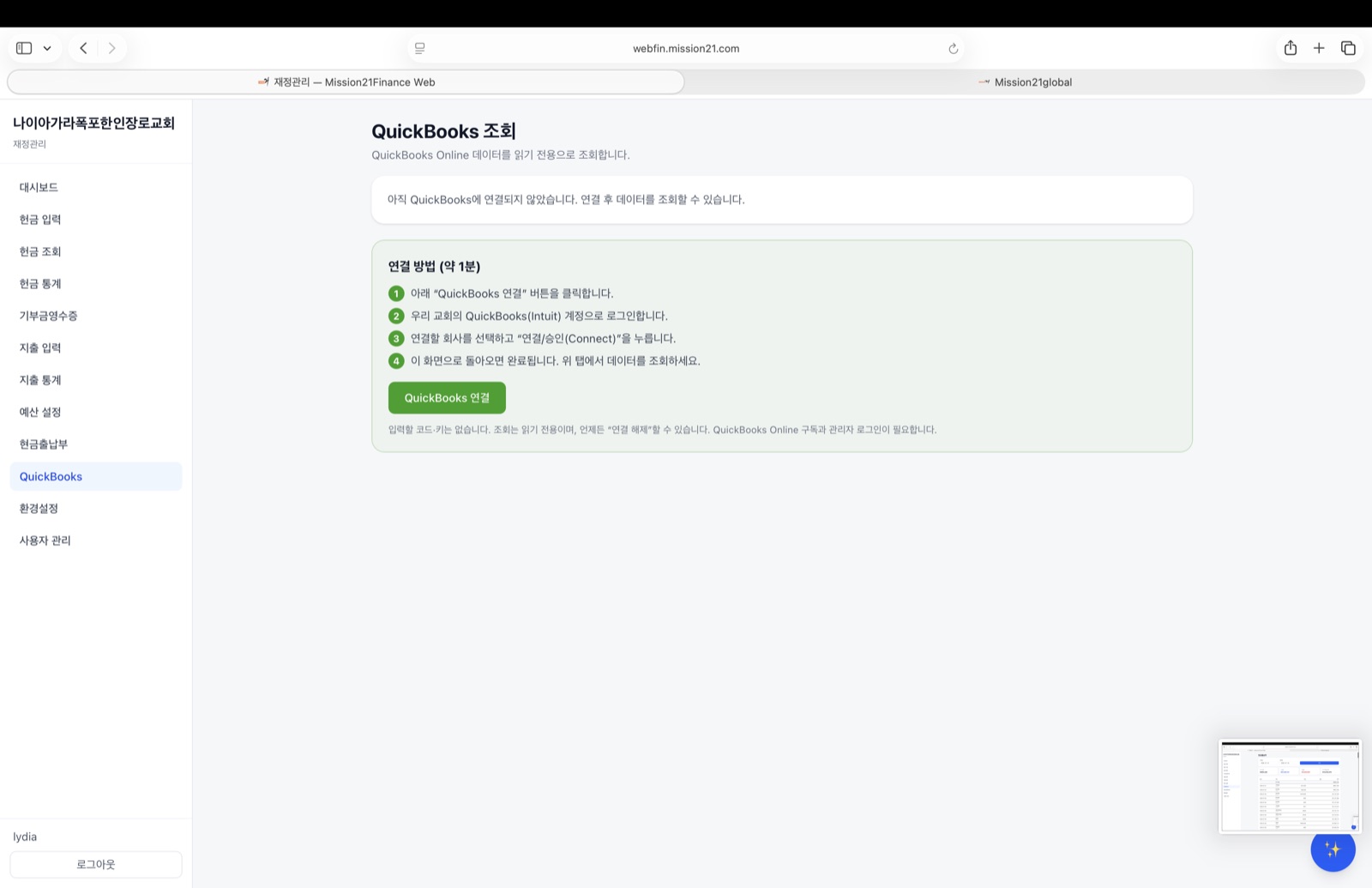
Task: Click the 로그아웃 button
Action: click(96, 865)
